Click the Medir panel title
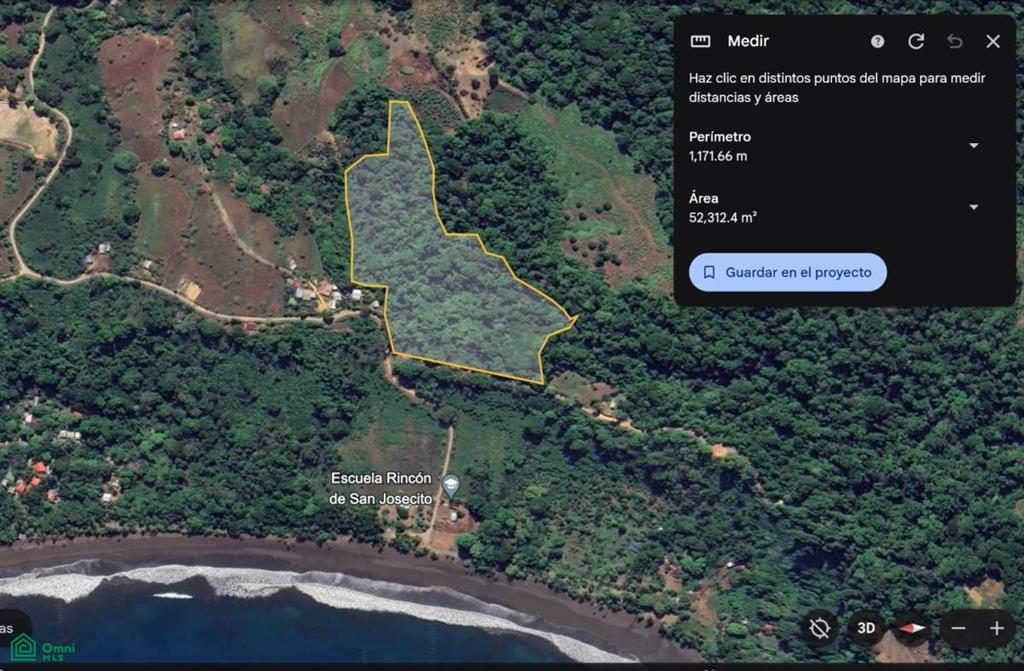The width and height of the screenshot is (1024, 671). click(x=748, y=41)
